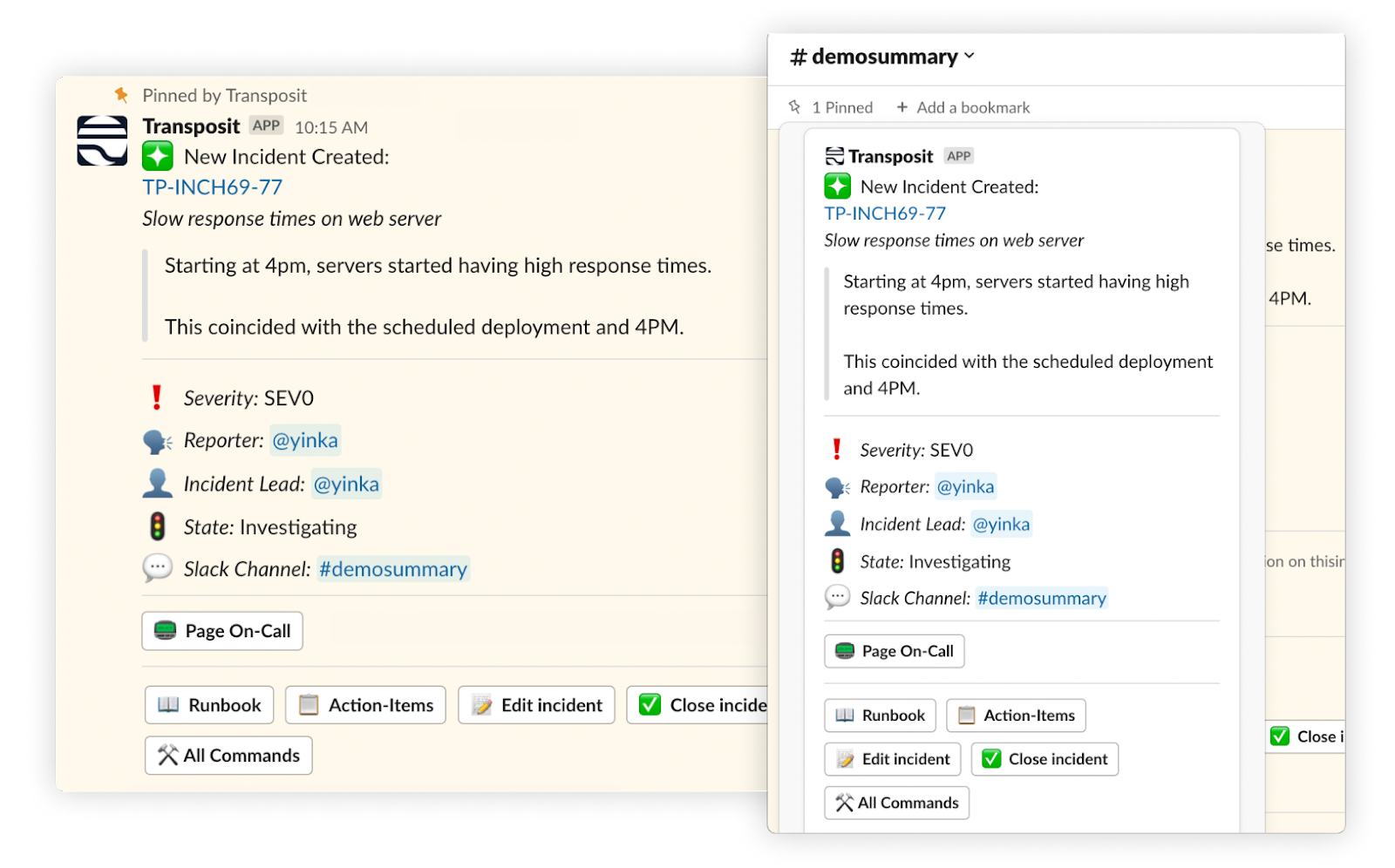Open All Commands button in left message
The width and height of the screenshot is (1395, 868).
coord(228,756)
